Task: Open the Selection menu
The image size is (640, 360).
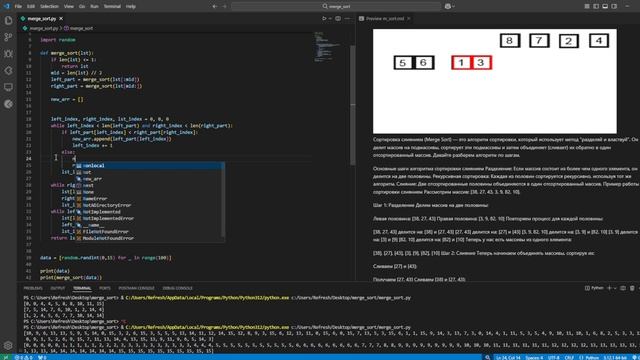Action: tap(49, 6)
